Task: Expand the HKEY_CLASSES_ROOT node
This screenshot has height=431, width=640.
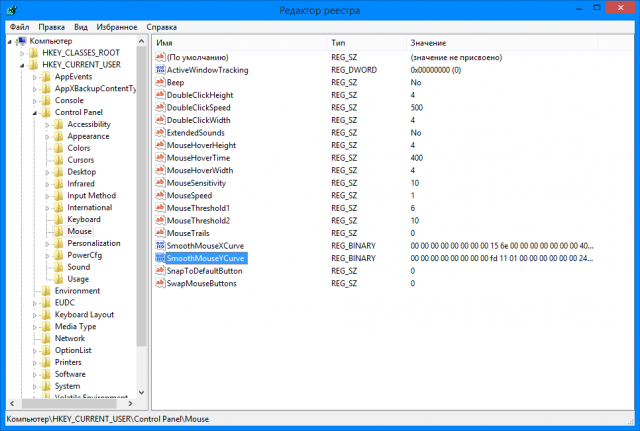Action: [22, 53]
